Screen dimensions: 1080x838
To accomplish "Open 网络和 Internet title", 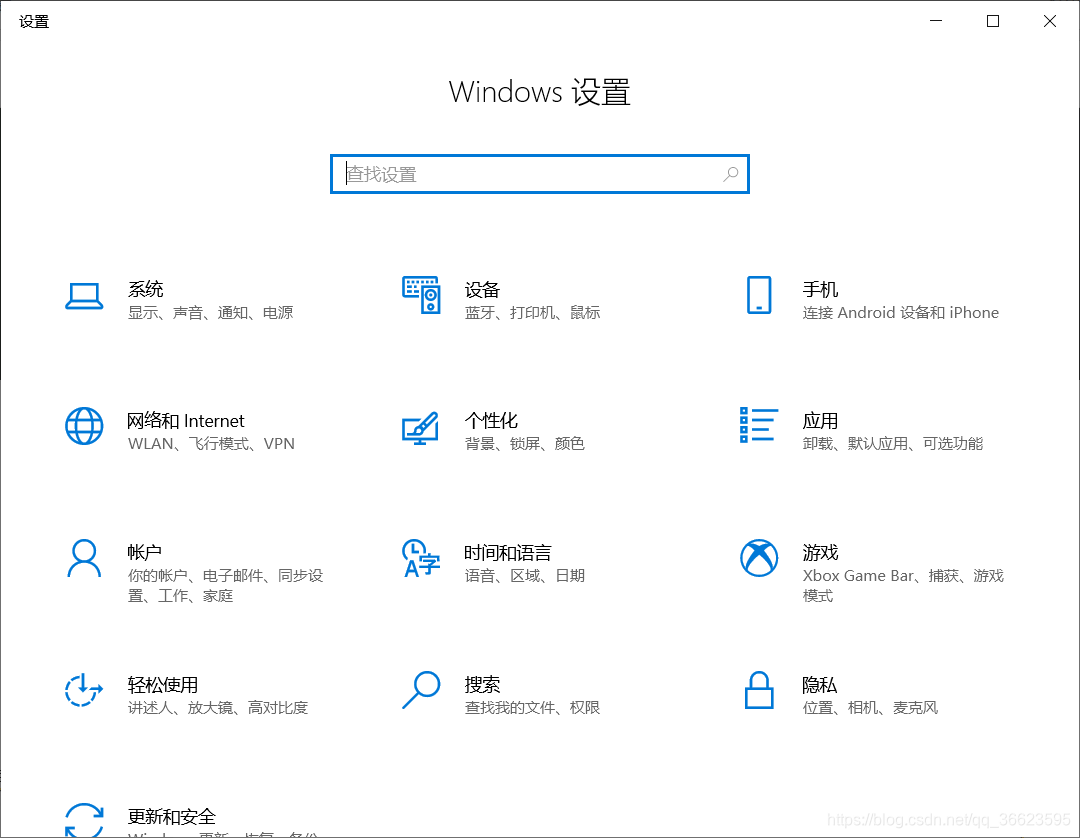I will tap(186, 421).
